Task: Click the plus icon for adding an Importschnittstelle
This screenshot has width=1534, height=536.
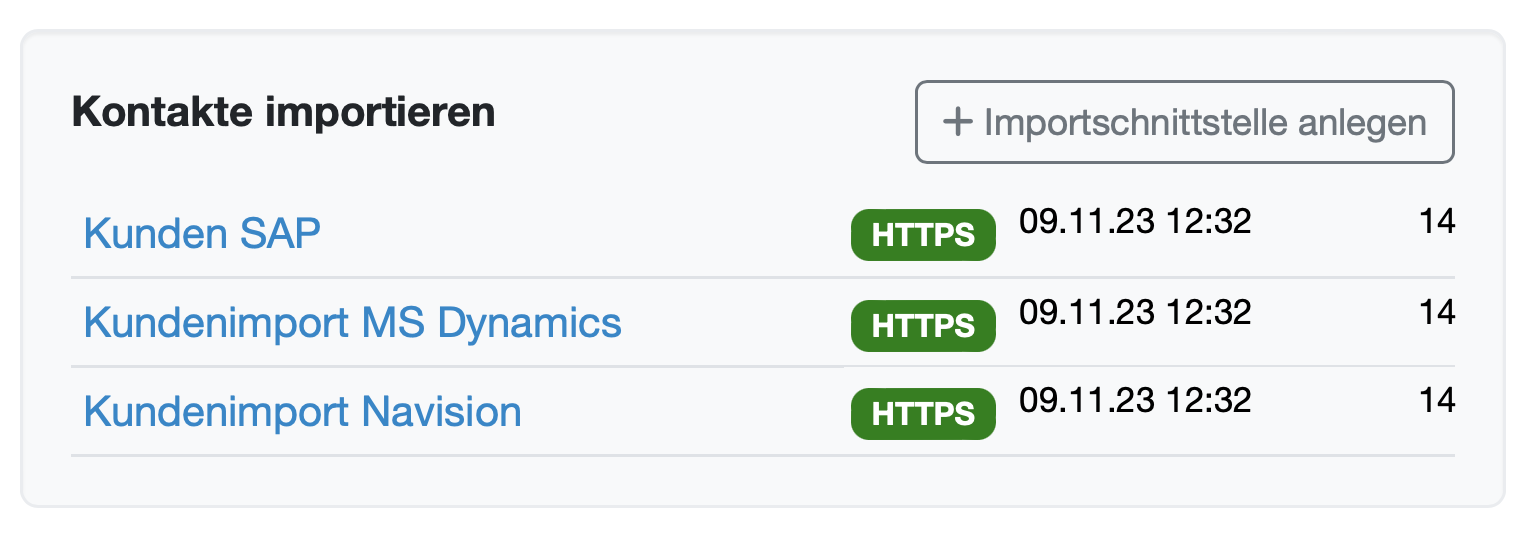Action: (x=958, y=122)
